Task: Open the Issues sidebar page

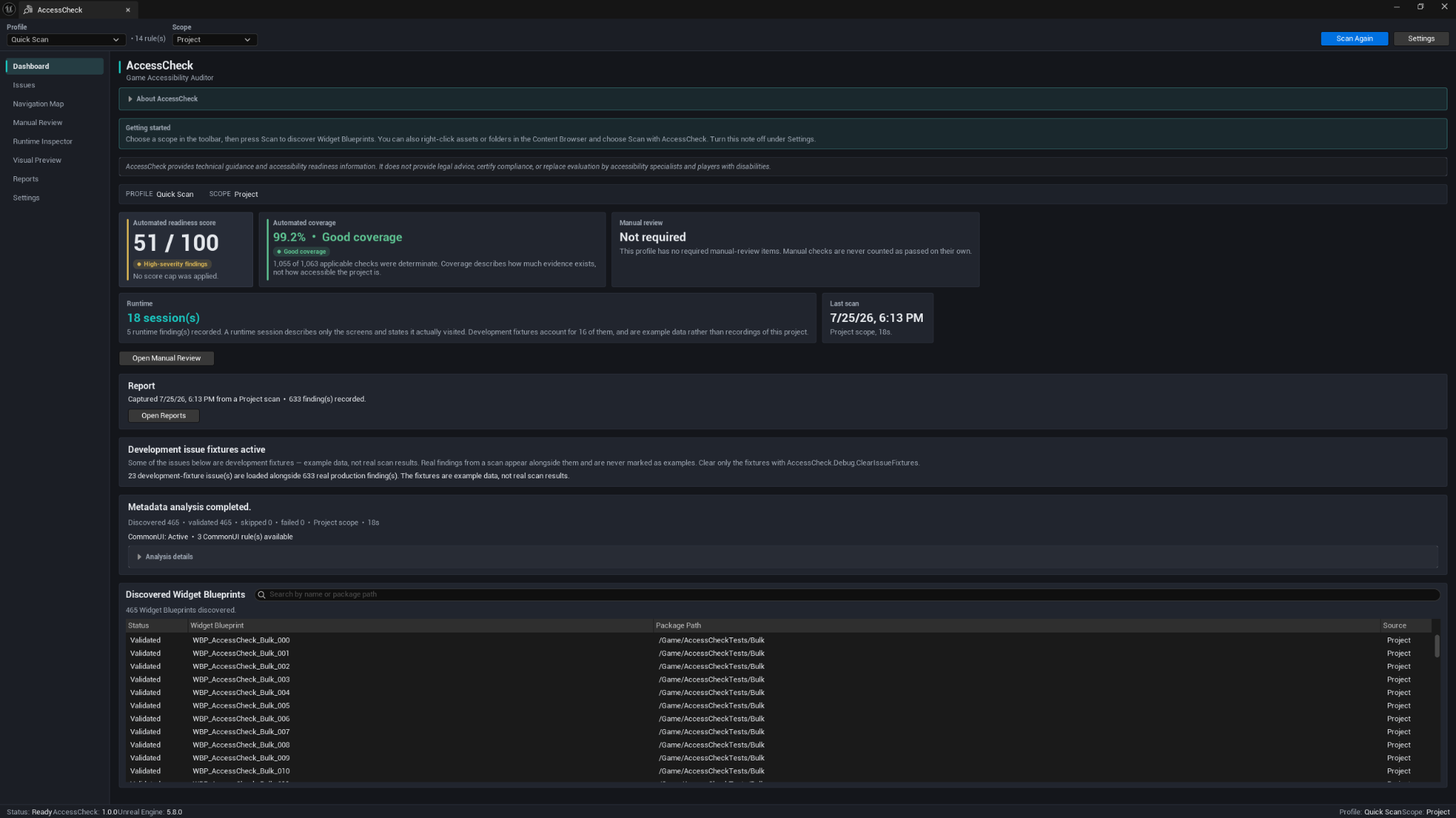Action: click(54, 85)
